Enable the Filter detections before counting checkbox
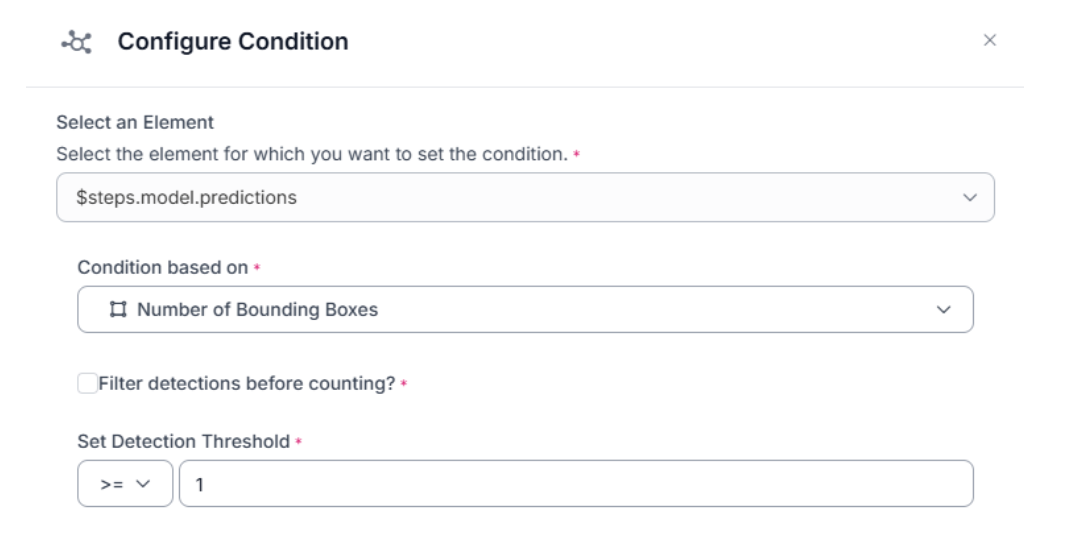Image resolution: width=1068 pixels, height=556 pixels. click(x=87, y=384)
